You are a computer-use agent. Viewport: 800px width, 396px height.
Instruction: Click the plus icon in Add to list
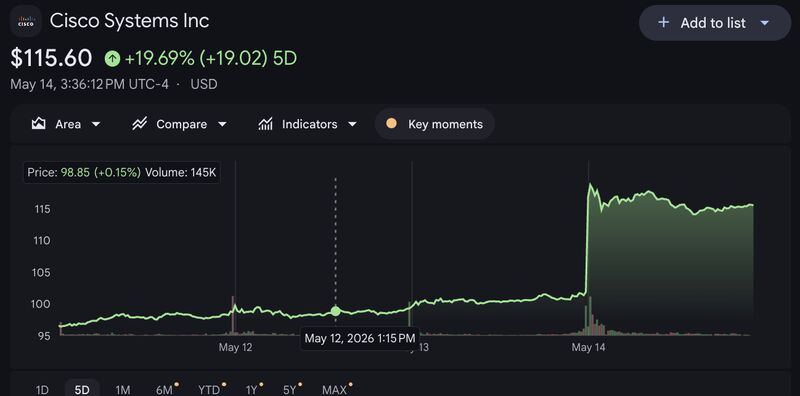pyautogui.click(x=663, y=22)
